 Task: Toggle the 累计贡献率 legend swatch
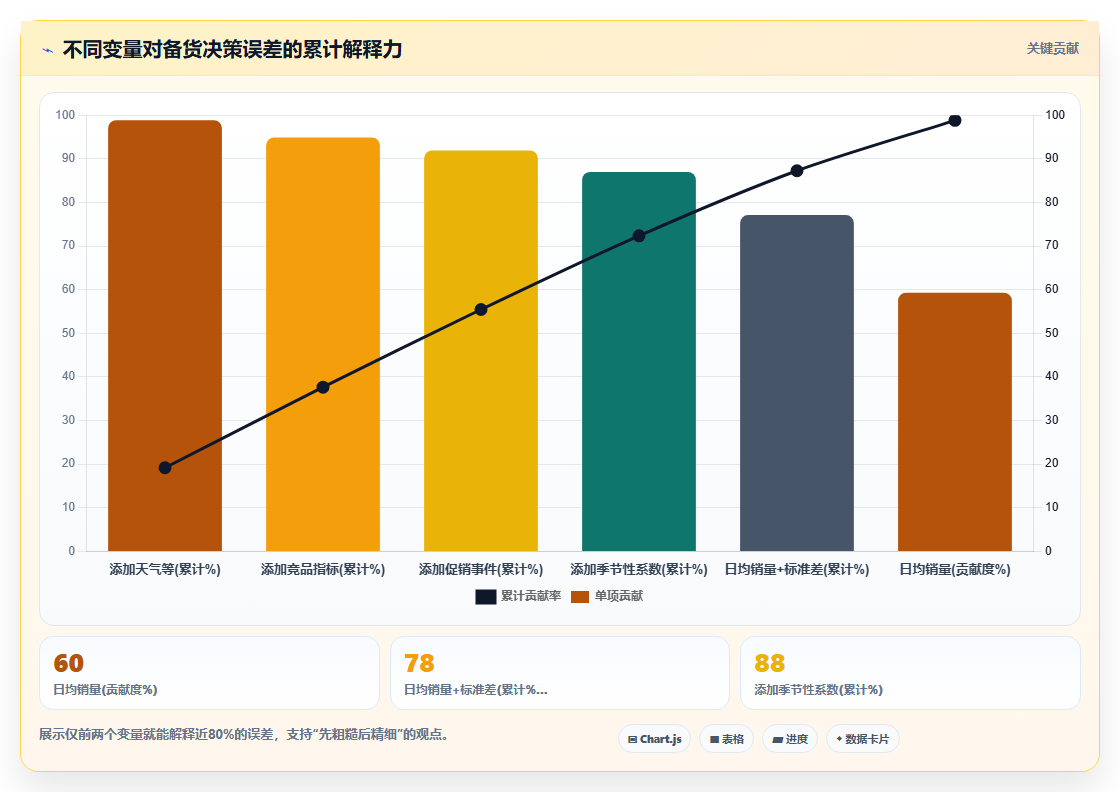pos(486,596)
